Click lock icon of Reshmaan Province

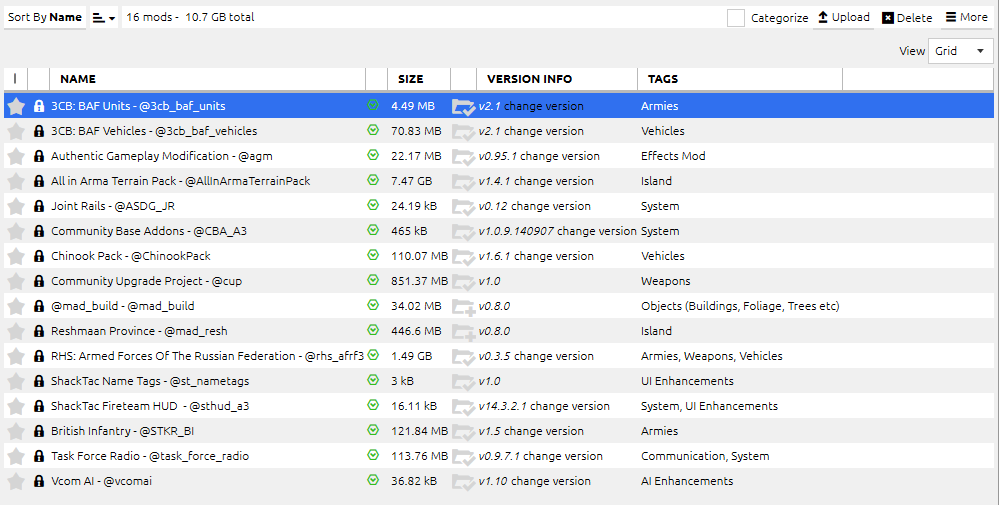[x=39, y=331]
